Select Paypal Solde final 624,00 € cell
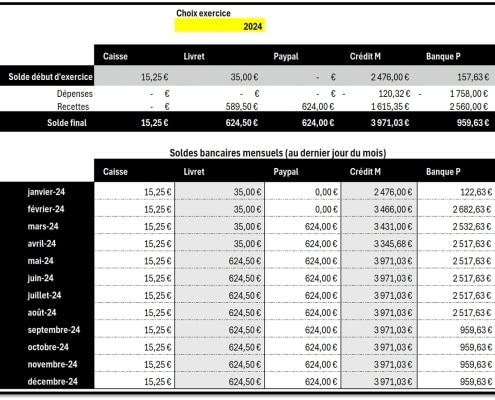This screenshot has height=400, width=495. [318, 123]
